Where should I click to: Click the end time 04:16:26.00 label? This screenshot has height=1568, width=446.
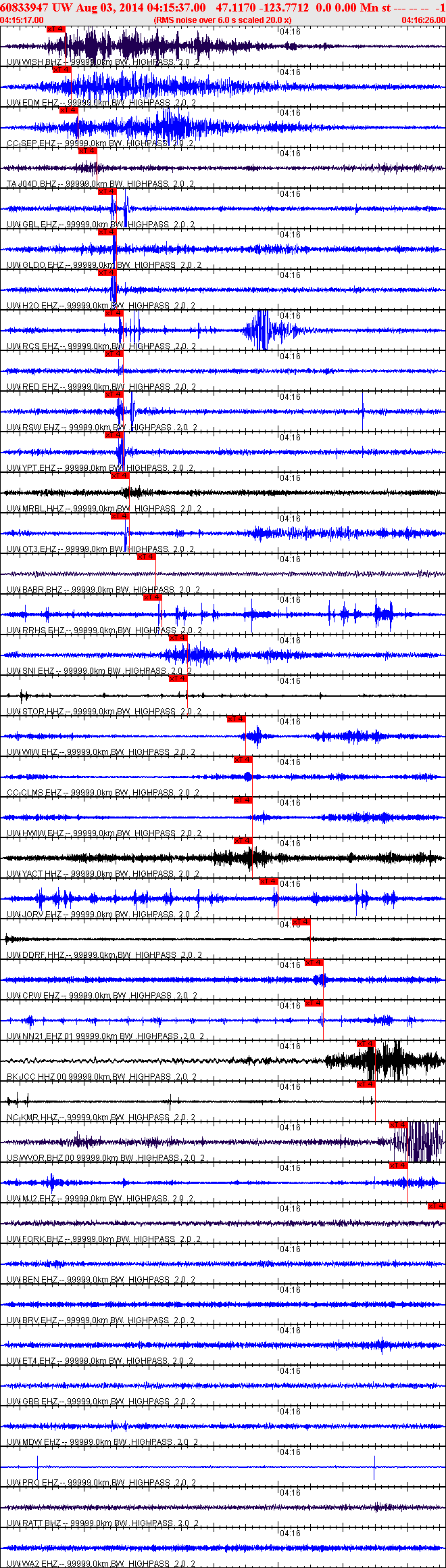click(424, 20)
